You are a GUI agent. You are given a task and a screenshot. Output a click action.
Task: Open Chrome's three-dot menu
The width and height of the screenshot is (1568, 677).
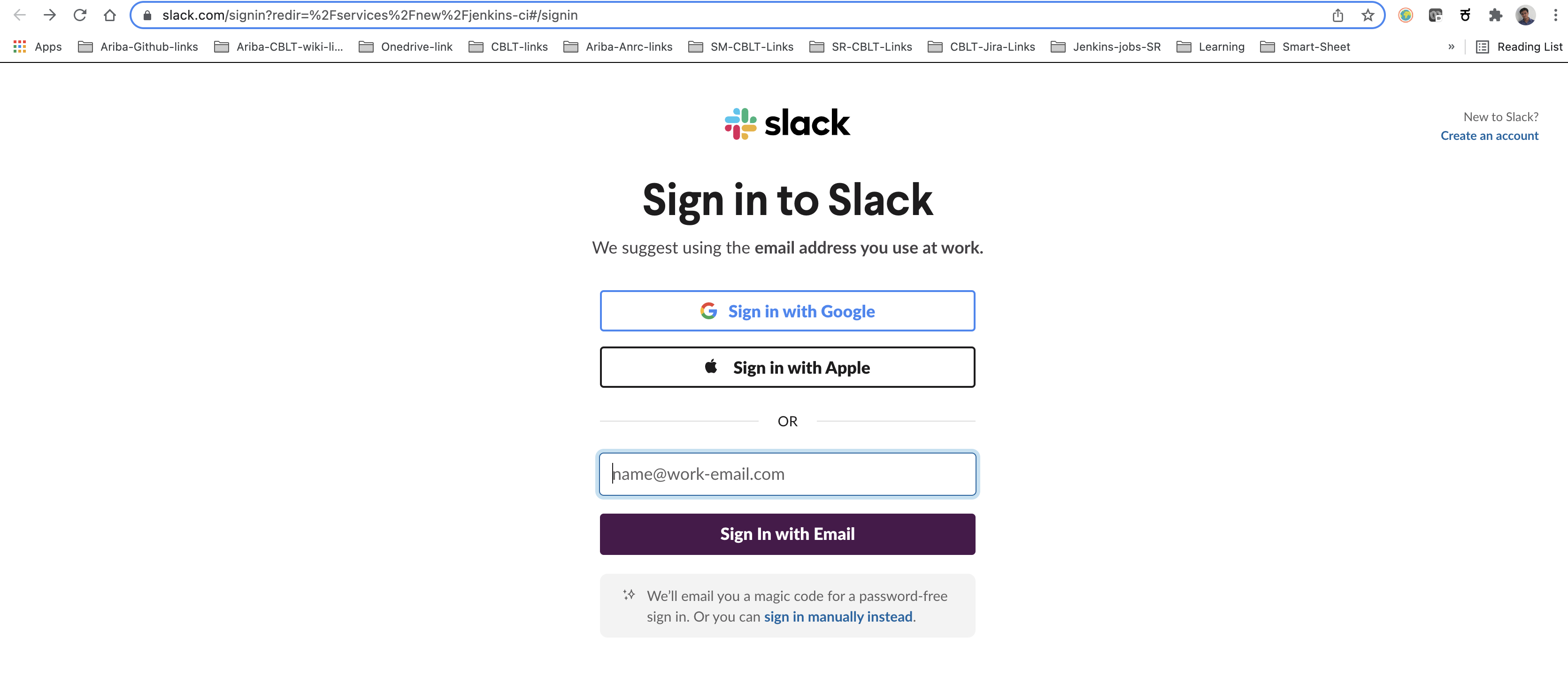[1554, 15]
